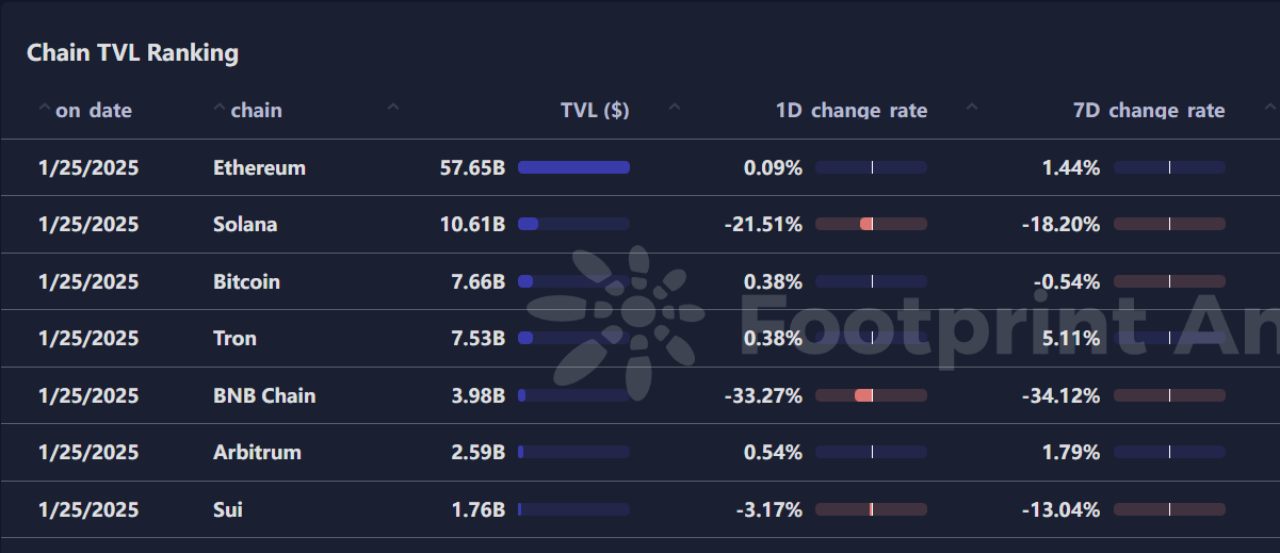Screen dimensions: 1280x553
Task: Click the "on date" column header text
Action: (94, 110)
